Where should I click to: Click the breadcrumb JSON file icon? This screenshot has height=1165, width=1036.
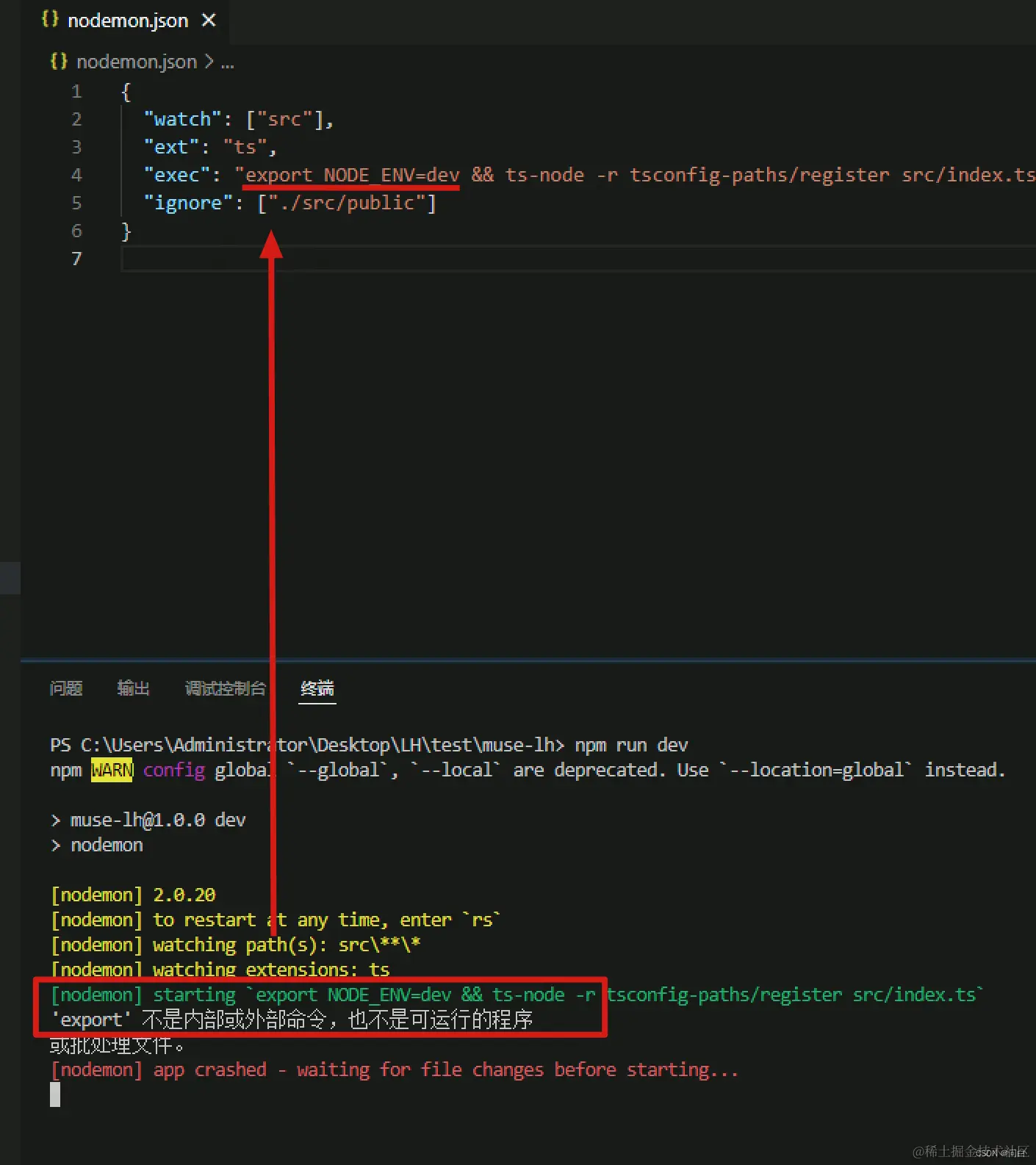(x=59, y=61)
